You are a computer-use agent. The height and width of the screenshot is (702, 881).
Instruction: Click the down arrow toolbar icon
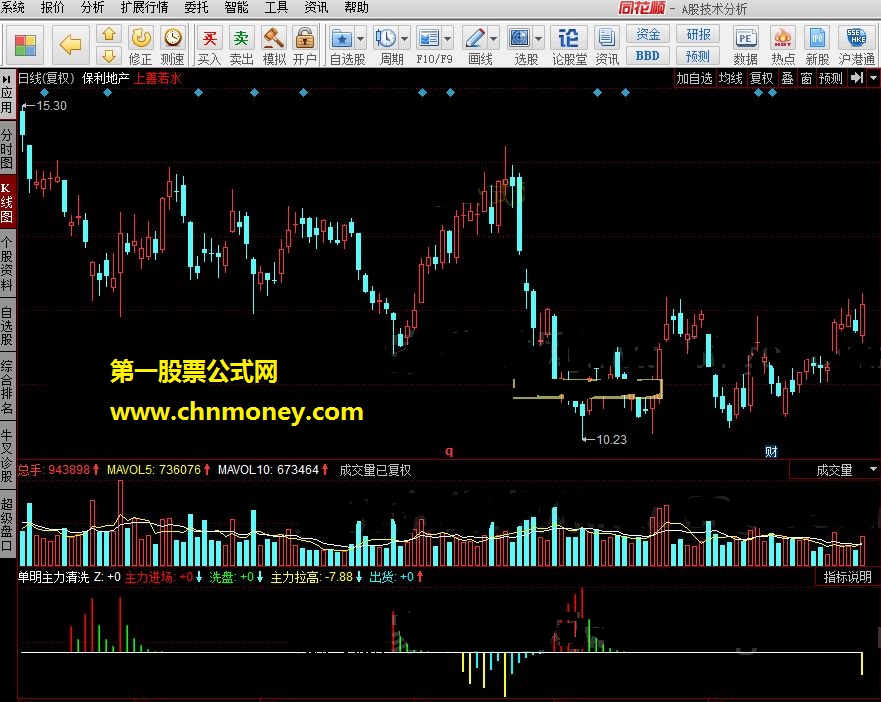109,55
